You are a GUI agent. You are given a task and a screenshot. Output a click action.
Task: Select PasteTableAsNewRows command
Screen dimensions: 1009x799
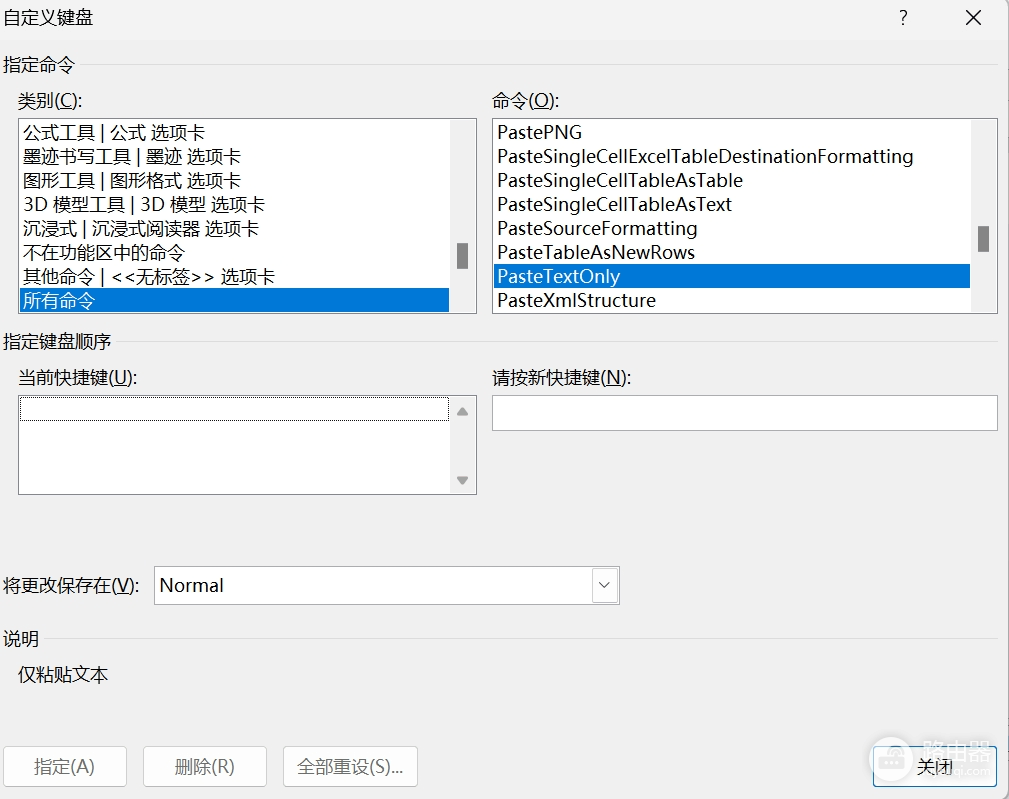pos(732,252)
